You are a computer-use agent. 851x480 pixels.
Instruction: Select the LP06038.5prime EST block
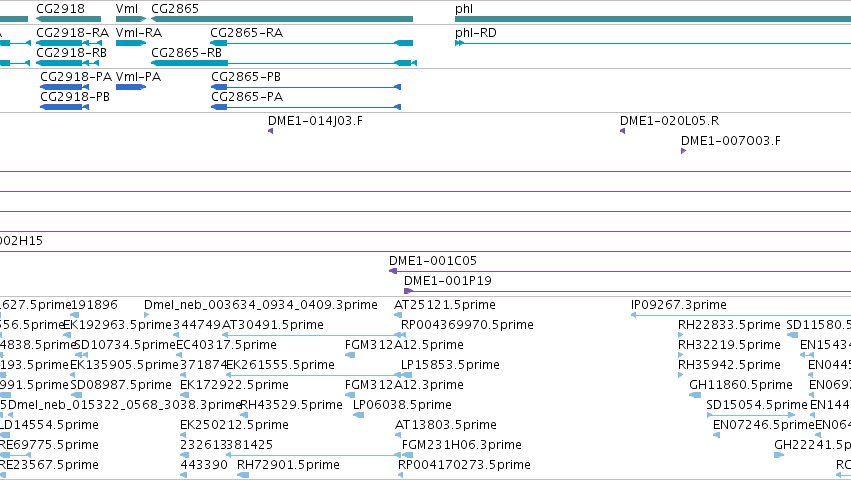[x=358, y=415]
